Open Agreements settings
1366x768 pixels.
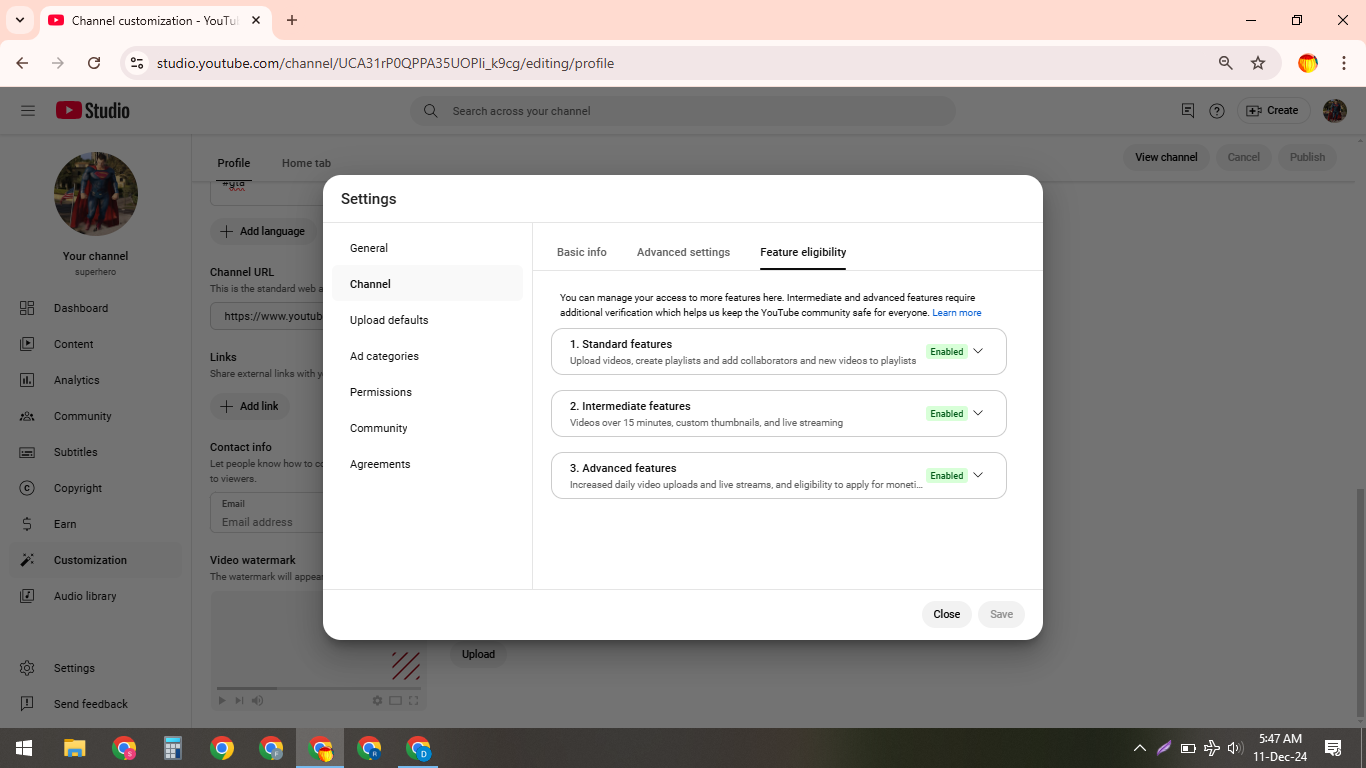[x=427, y=464]
